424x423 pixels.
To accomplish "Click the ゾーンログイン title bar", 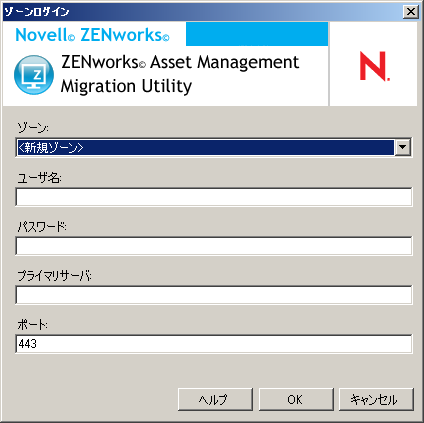I will pos(202,12).
